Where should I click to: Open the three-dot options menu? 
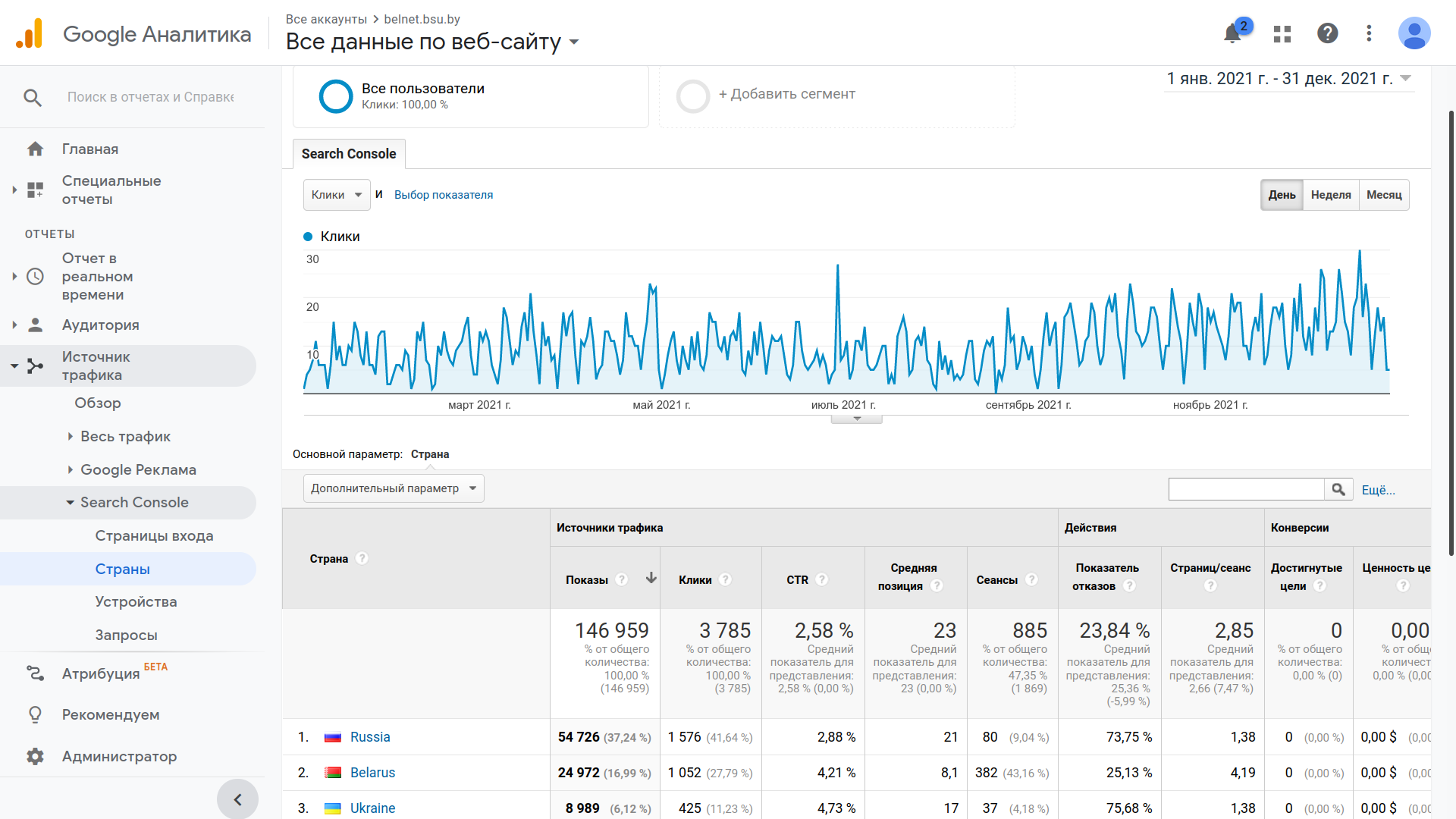(x=1369, y=33)
